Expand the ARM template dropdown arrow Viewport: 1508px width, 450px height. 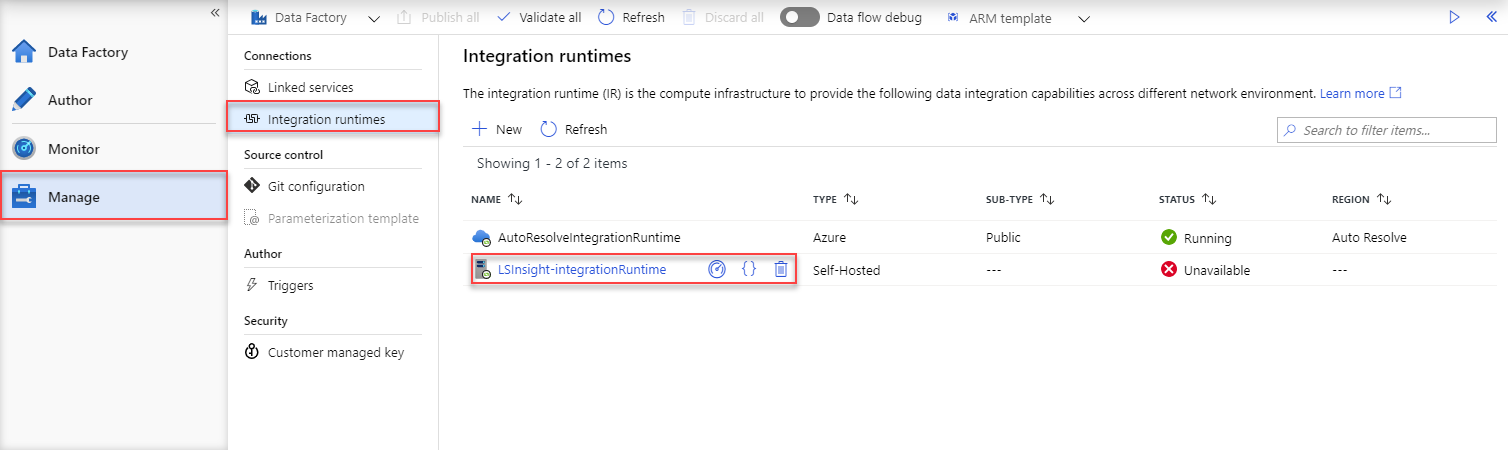1084,18
